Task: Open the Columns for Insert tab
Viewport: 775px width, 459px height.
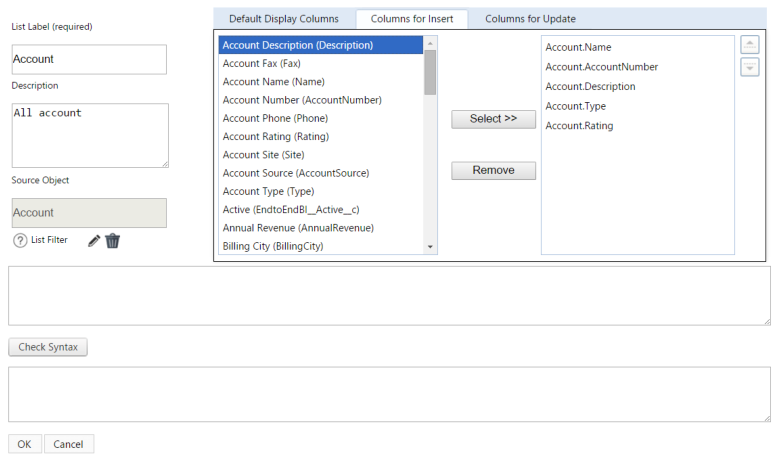Action: pyautogui.click(x=412, y=19)
